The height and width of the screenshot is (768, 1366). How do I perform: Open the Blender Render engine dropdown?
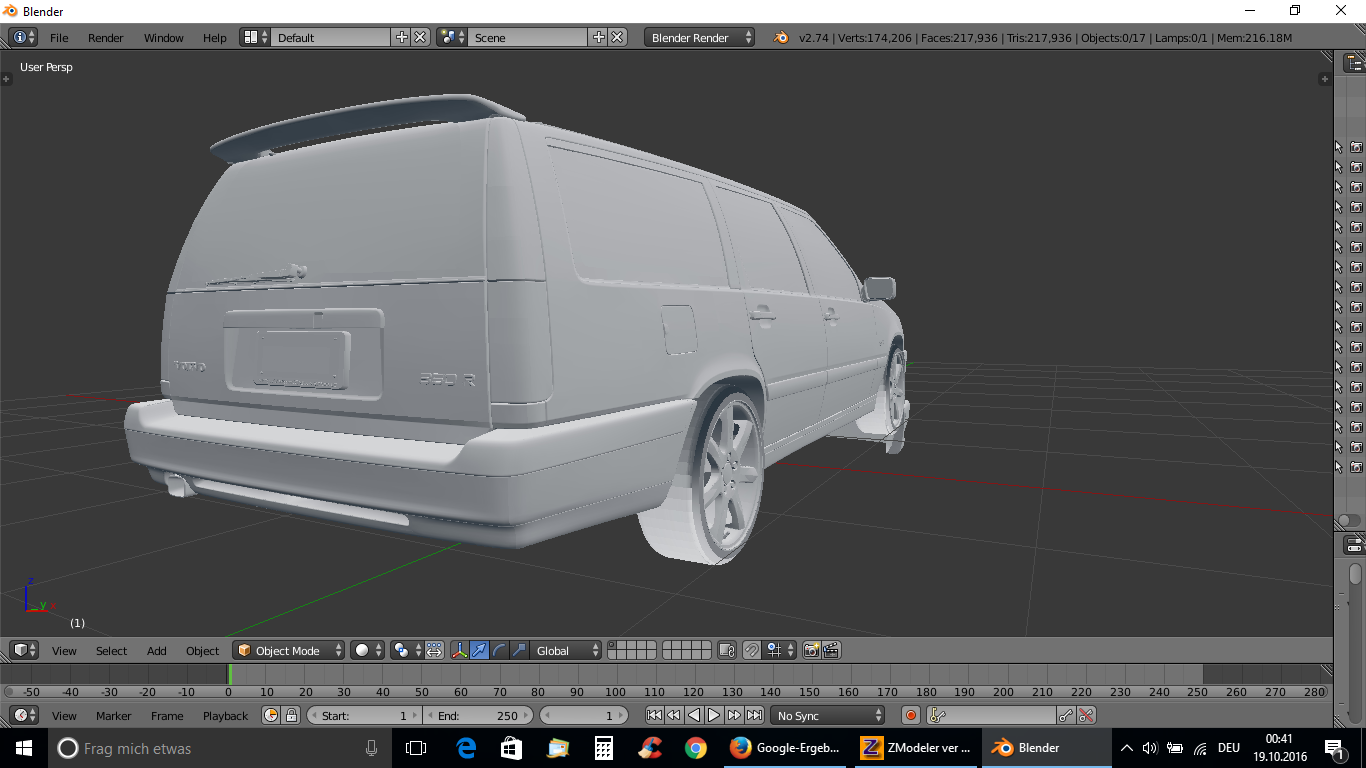pos(700,37)
